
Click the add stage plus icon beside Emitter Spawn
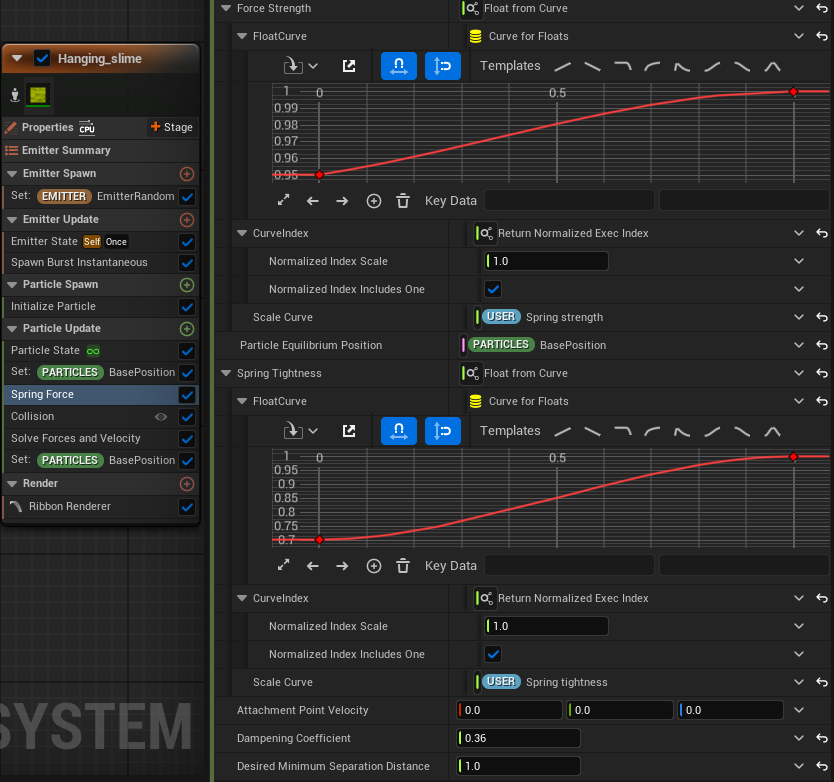point(186,174)
